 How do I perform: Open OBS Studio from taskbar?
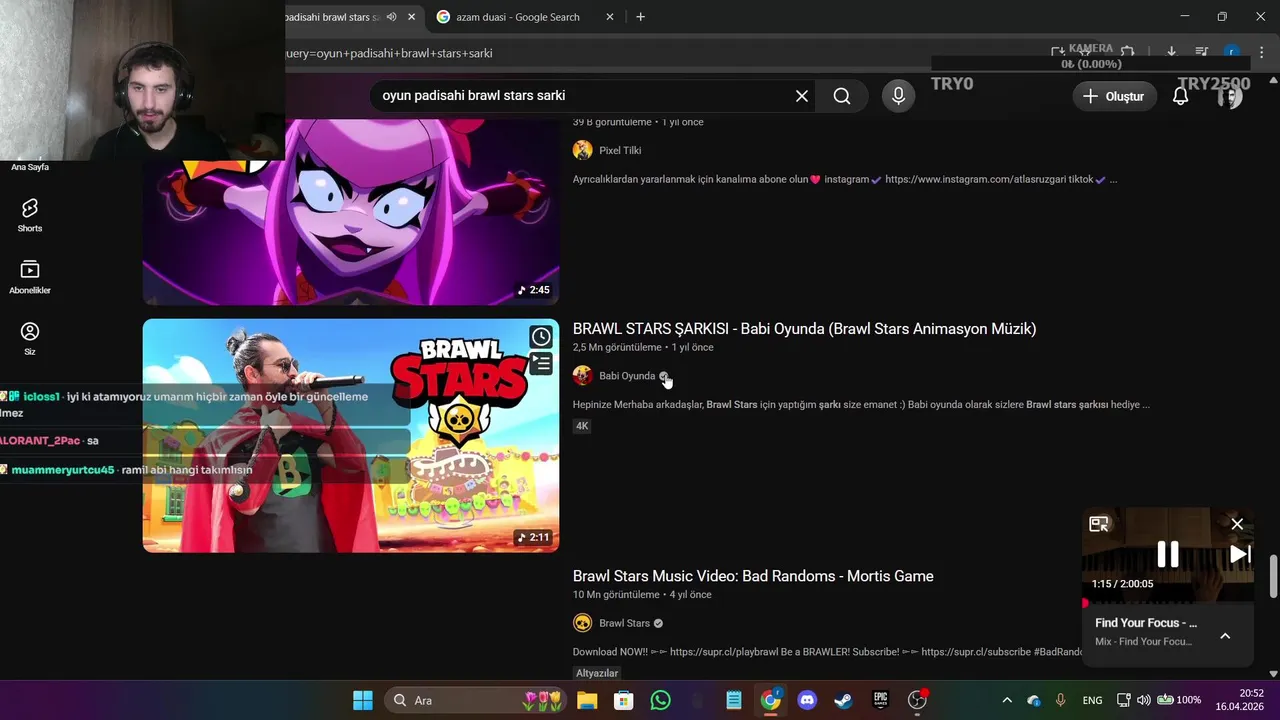pos(917,700)
